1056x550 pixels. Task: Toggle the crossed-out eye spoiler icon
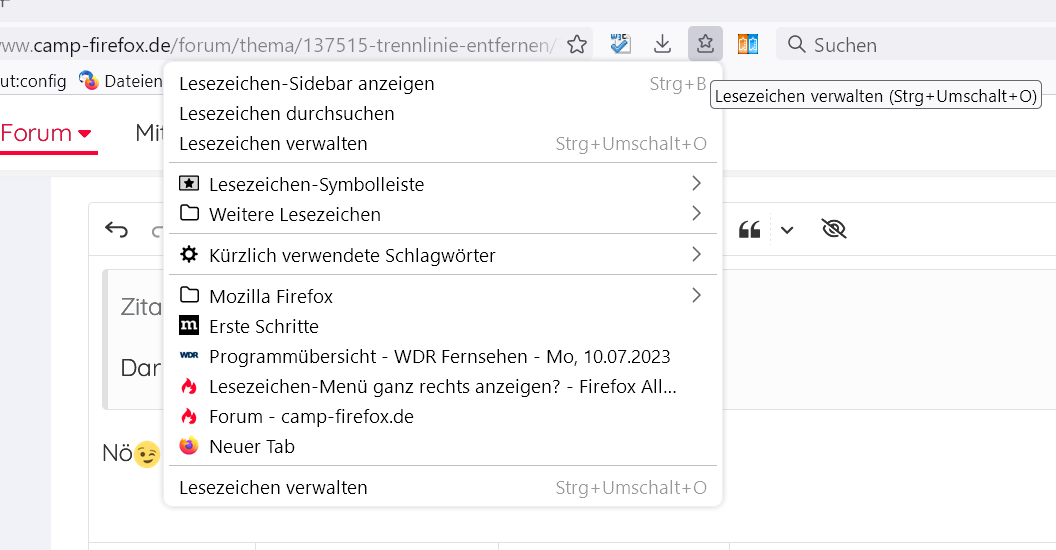point(833,230)
